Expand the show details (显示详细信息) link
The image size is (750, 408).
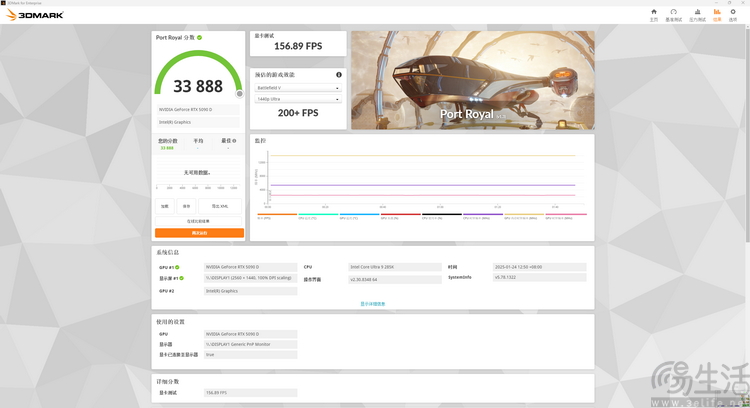[x=372, y=303]
